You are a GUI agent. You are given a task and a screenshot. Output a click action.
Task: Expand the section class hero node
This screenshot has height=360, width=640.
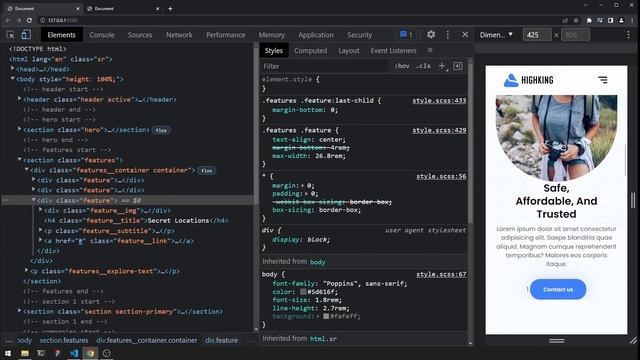19,129
